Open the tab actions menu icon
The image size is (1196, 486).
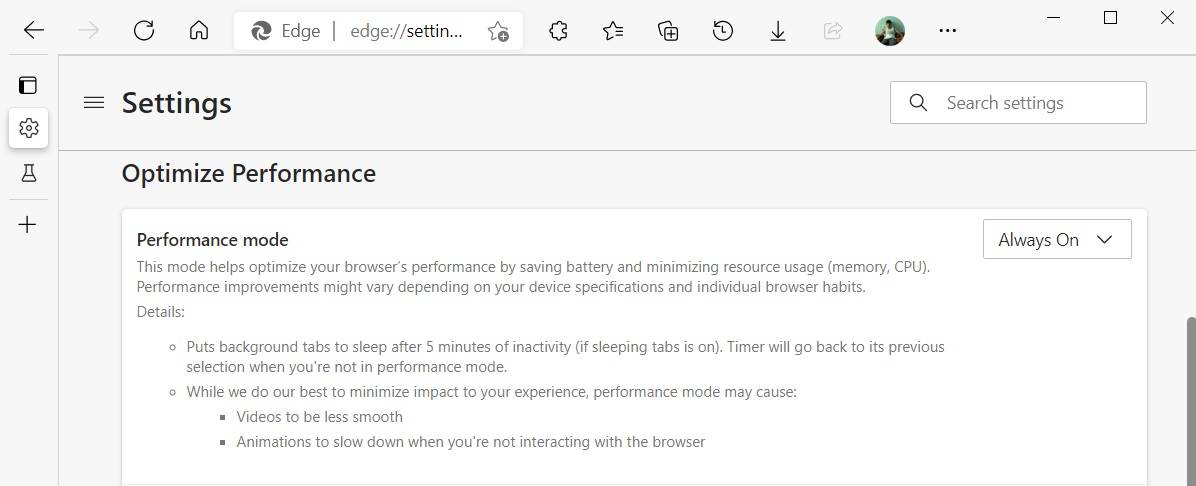coord(28,85)
